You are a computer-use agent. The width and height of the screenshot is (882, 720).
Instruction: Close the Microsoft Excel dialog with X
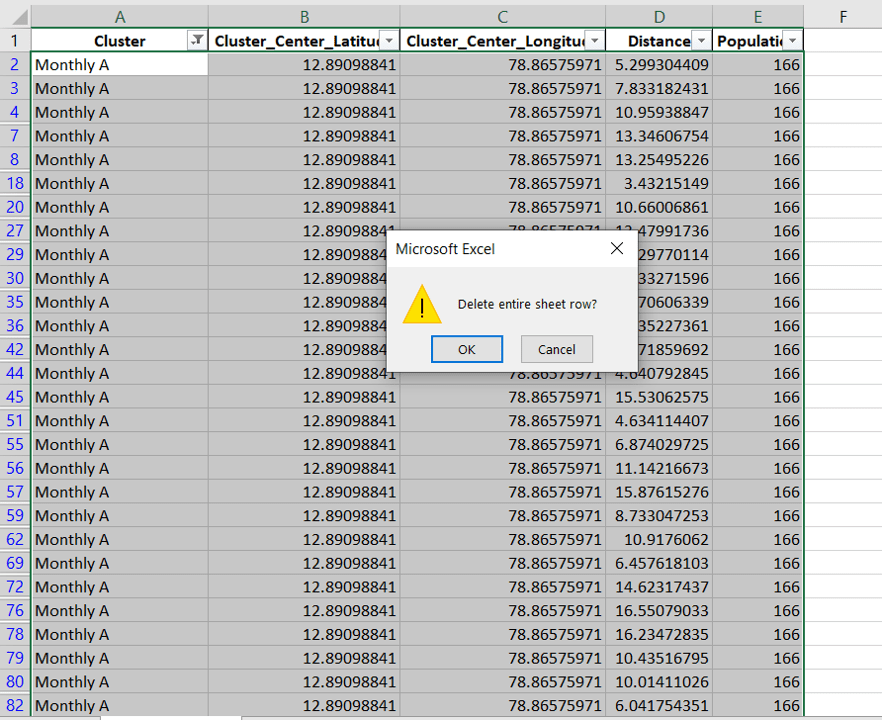pyautogui.click(x=617, y=250)
